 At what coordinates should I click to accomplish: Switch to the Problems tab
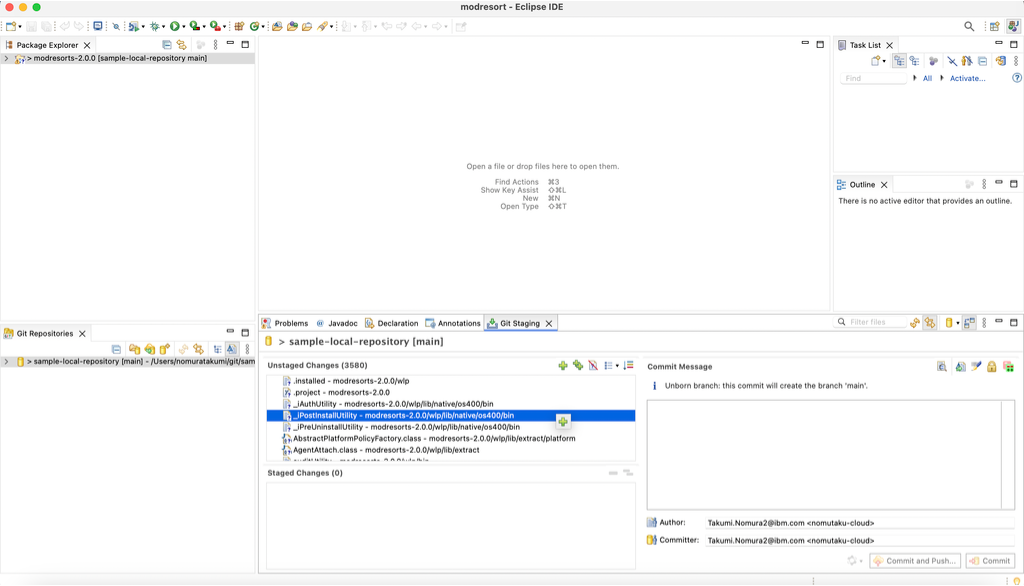(x=285, y=323)
